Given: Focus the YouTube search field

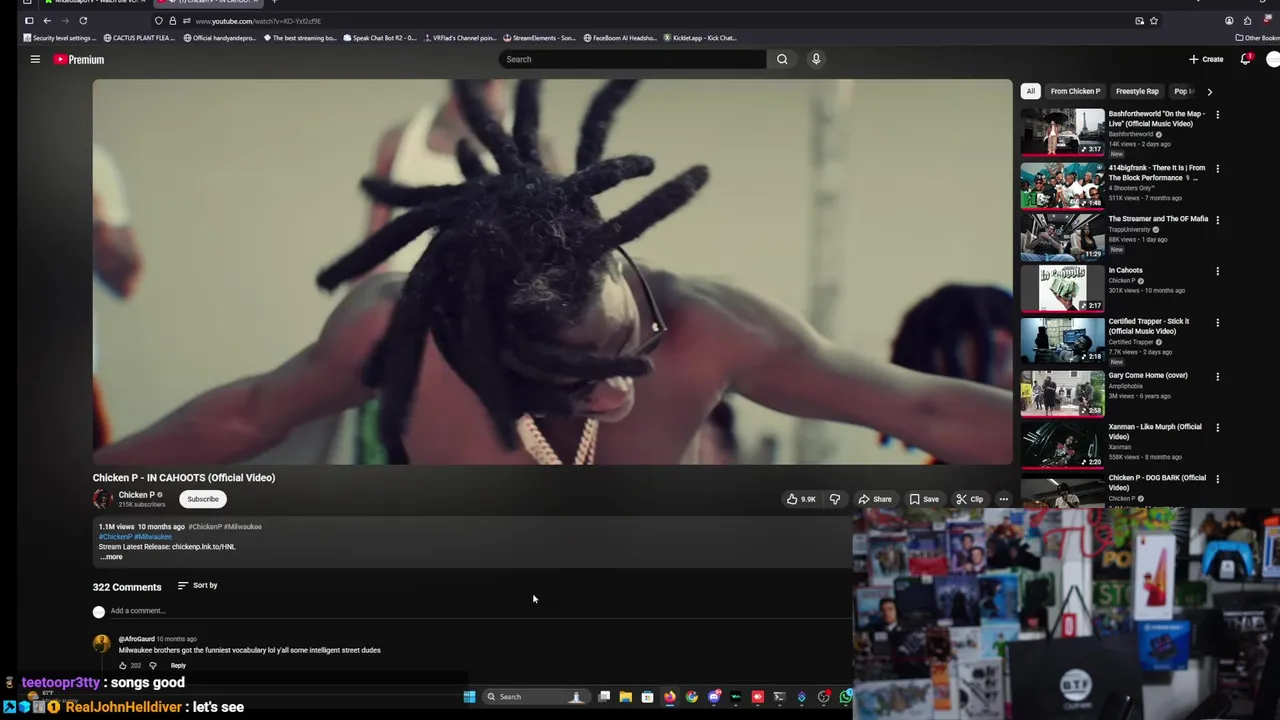Looking at the screenshot, I should point(632,59).
